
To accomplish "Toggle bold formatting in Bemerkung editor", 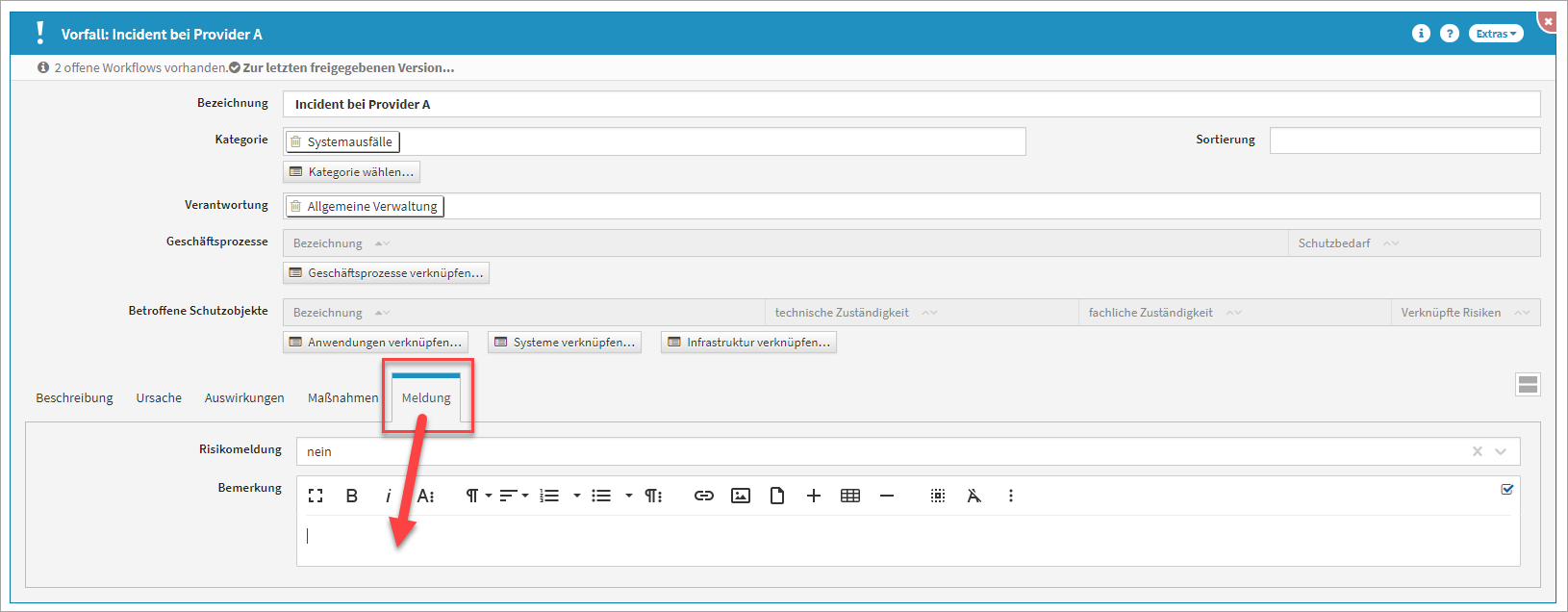I will click(352, 496).
